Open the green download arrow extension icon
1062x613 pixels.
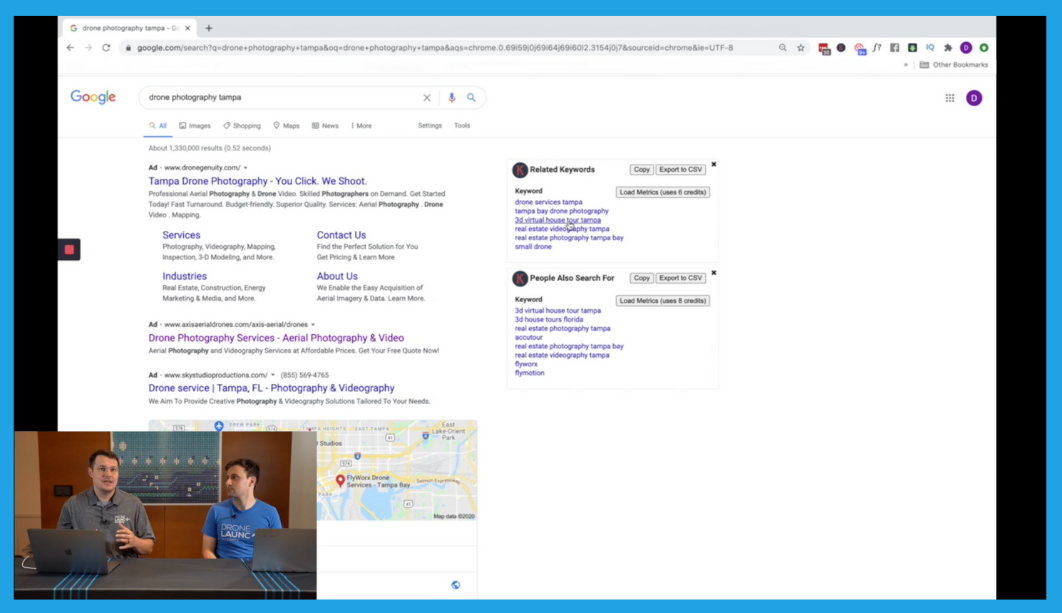[912, 47]
